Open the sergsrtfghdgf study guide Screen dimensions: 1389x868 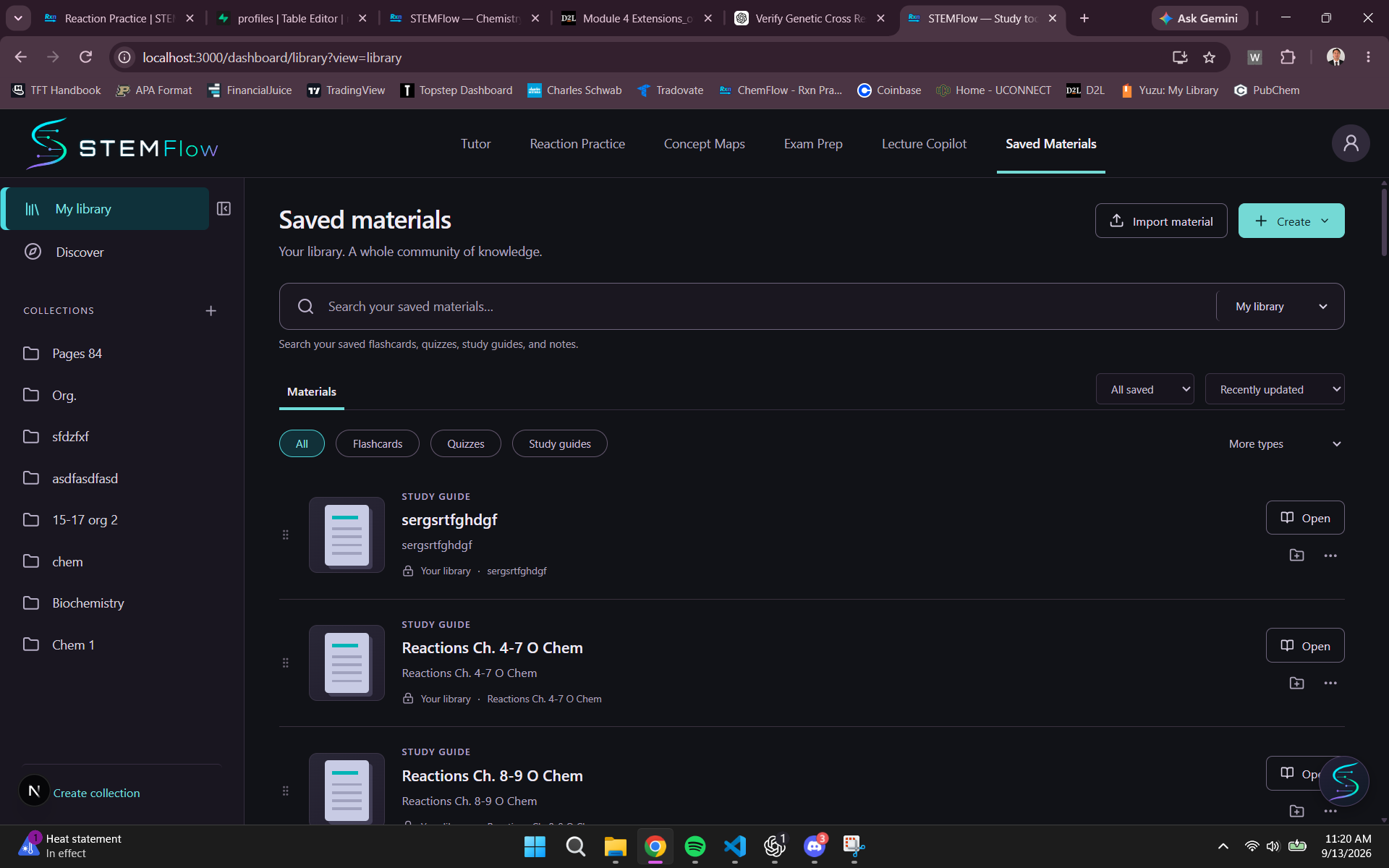(x=1304, y=517)
